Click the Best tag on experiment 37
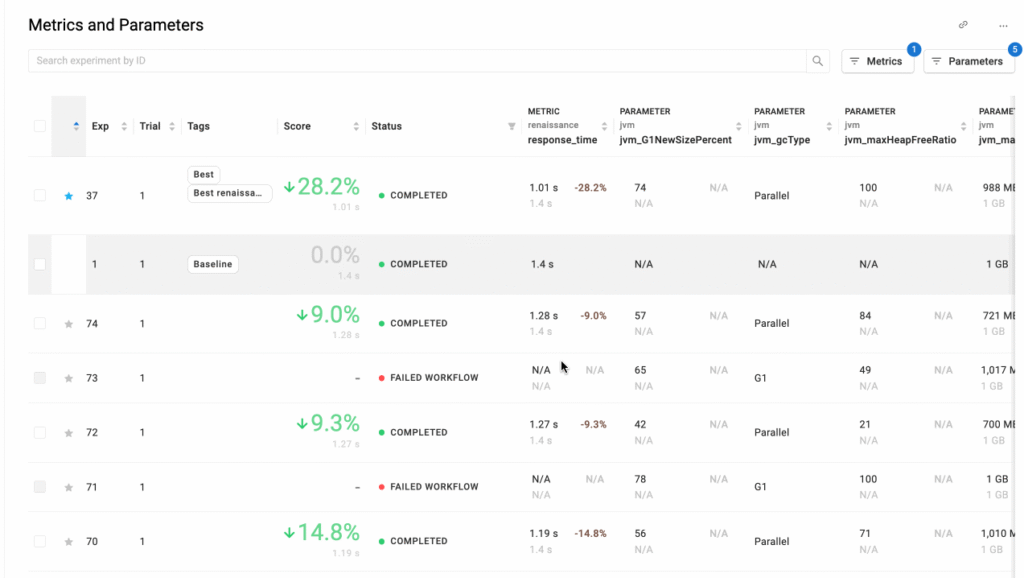Image resolution: width=1024 pixels, height=578 pixels. 203,174
